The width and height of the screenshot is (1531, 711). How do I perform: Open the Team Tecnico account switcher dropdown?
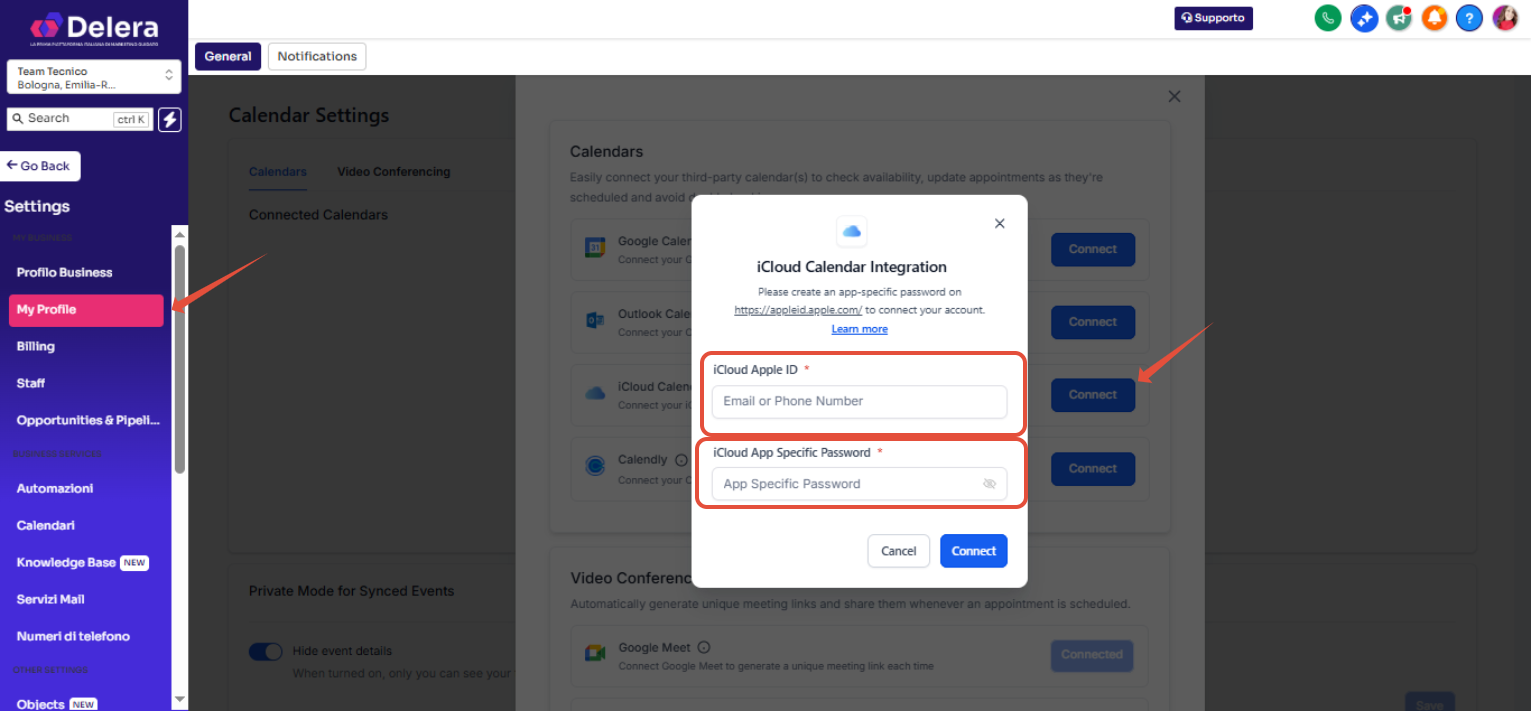coord(94,78)
